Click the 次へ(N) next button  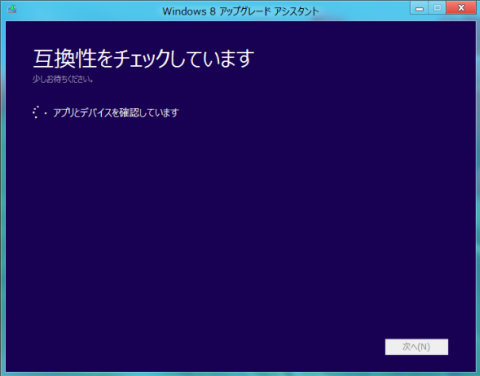pyautogui.click(x=416, y=347)
